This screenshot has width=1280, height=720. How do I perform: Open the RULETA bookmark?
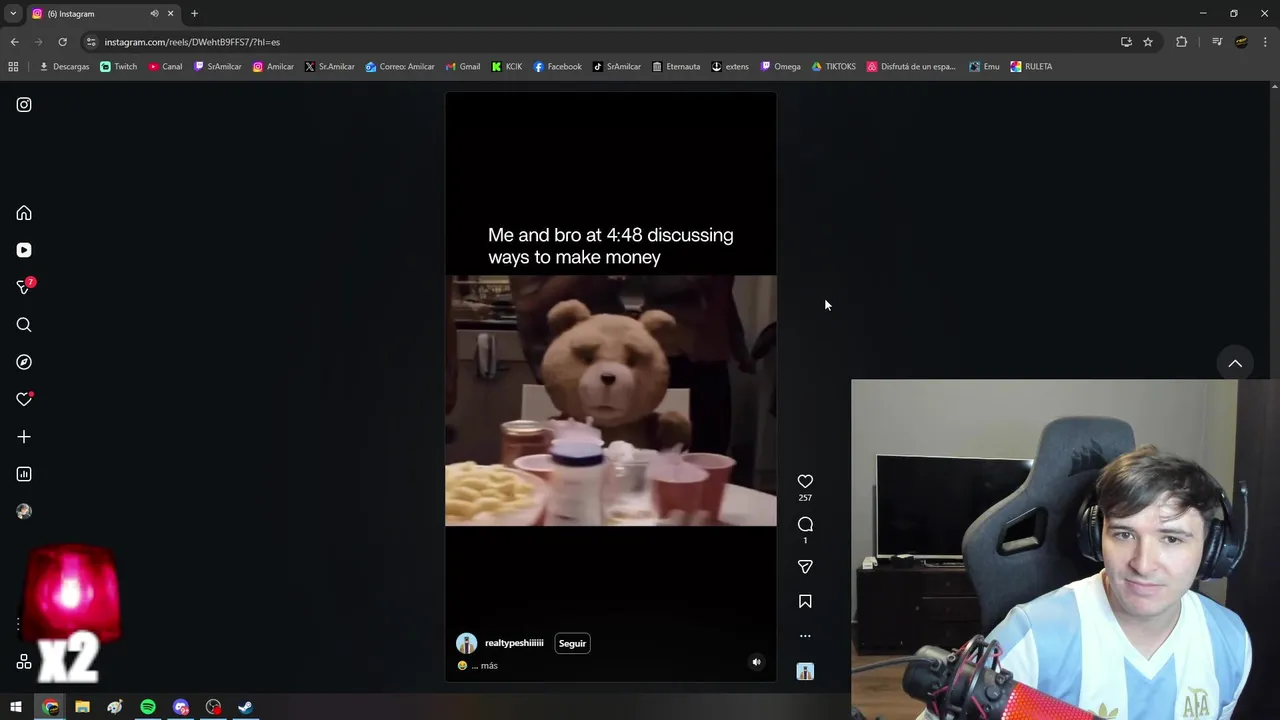pyautogui.click(x=1031, y=67)
